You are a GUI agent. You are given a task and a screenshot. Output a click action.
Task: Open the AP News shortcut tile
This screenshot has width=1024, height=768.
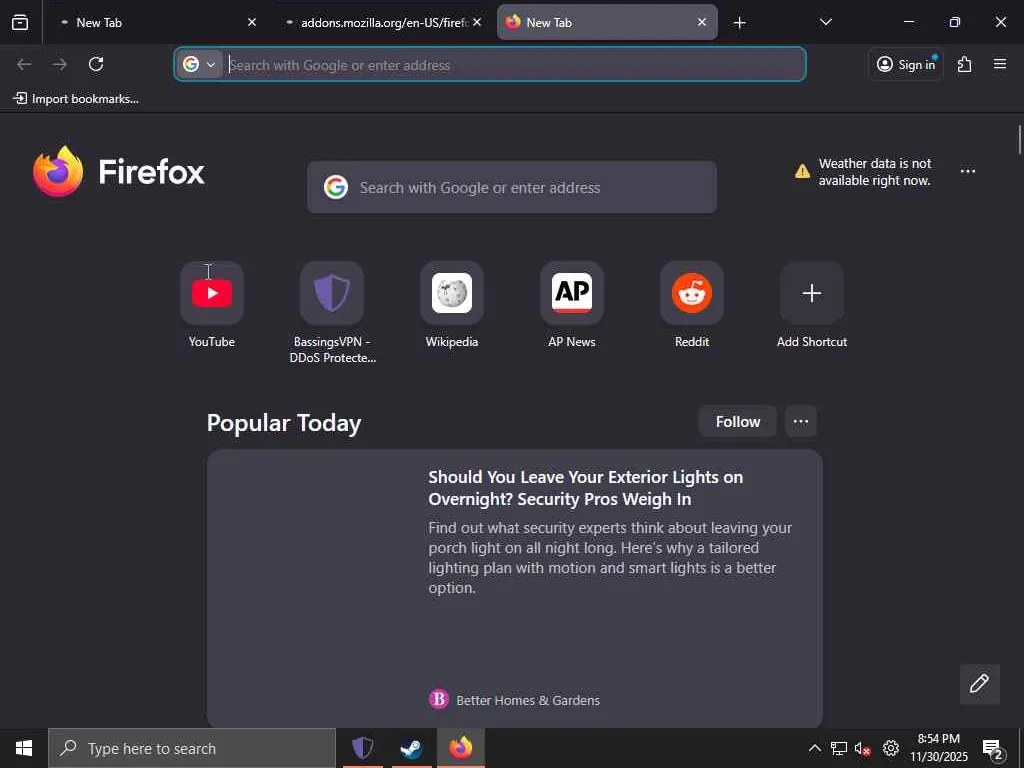click(x=572, y=293)
